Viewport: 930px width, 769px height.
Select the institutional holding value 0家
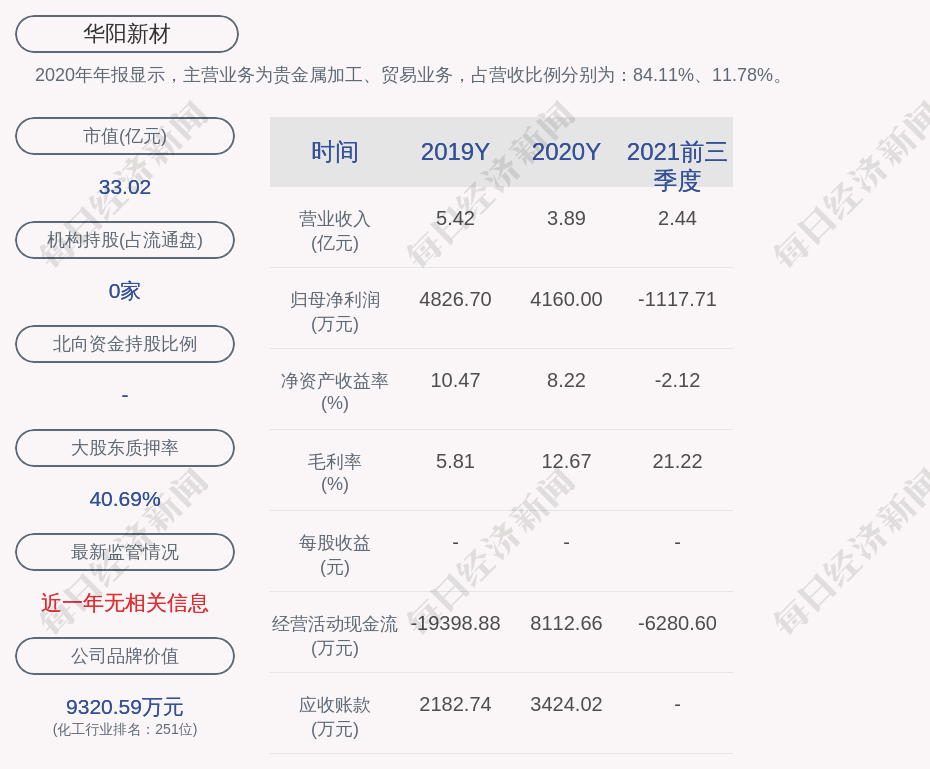click(125, 291)
